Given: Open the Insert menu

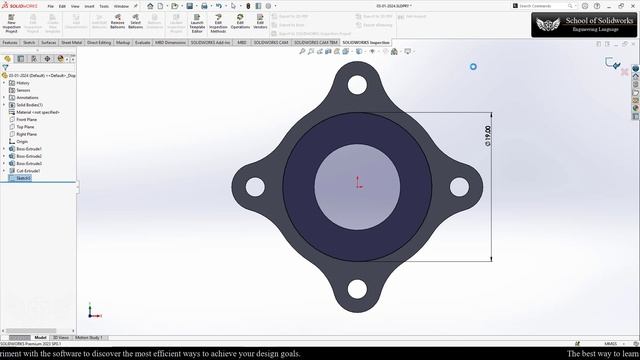Looking at the screenshot, I should (89, 7).
